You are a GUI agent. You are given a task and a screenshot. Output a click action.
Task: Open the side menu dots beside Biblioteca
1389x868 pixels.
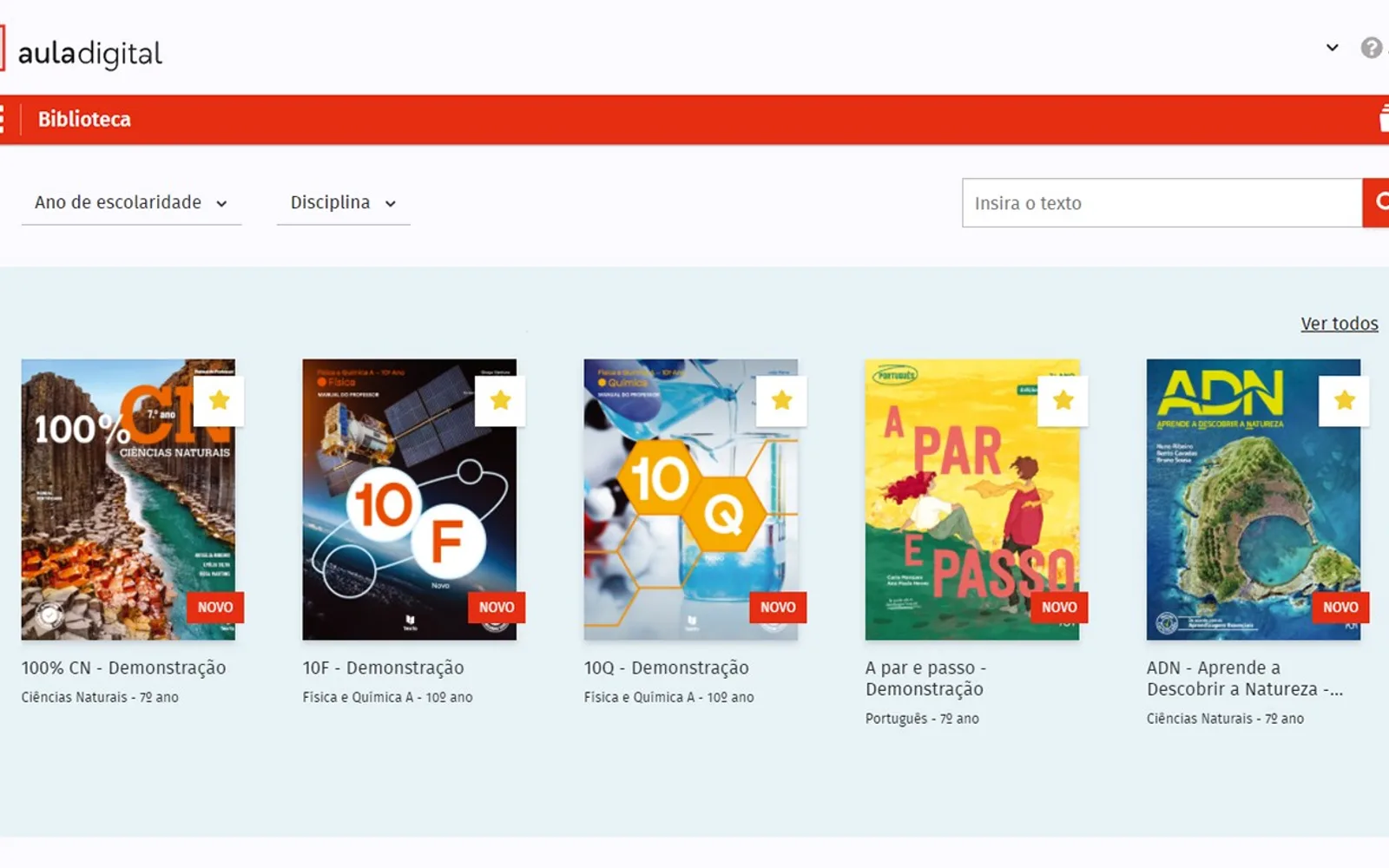(x=2, y=120)
